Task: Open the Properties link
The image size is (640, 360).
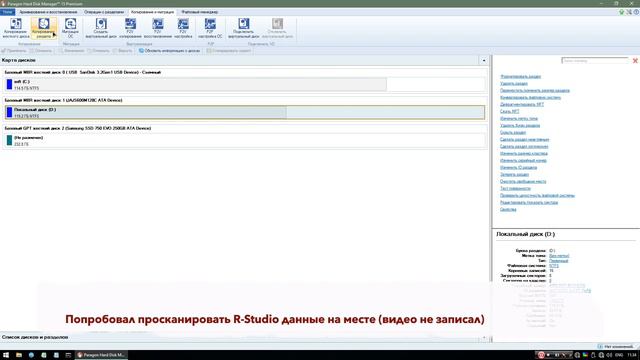Action: [508, 209]
